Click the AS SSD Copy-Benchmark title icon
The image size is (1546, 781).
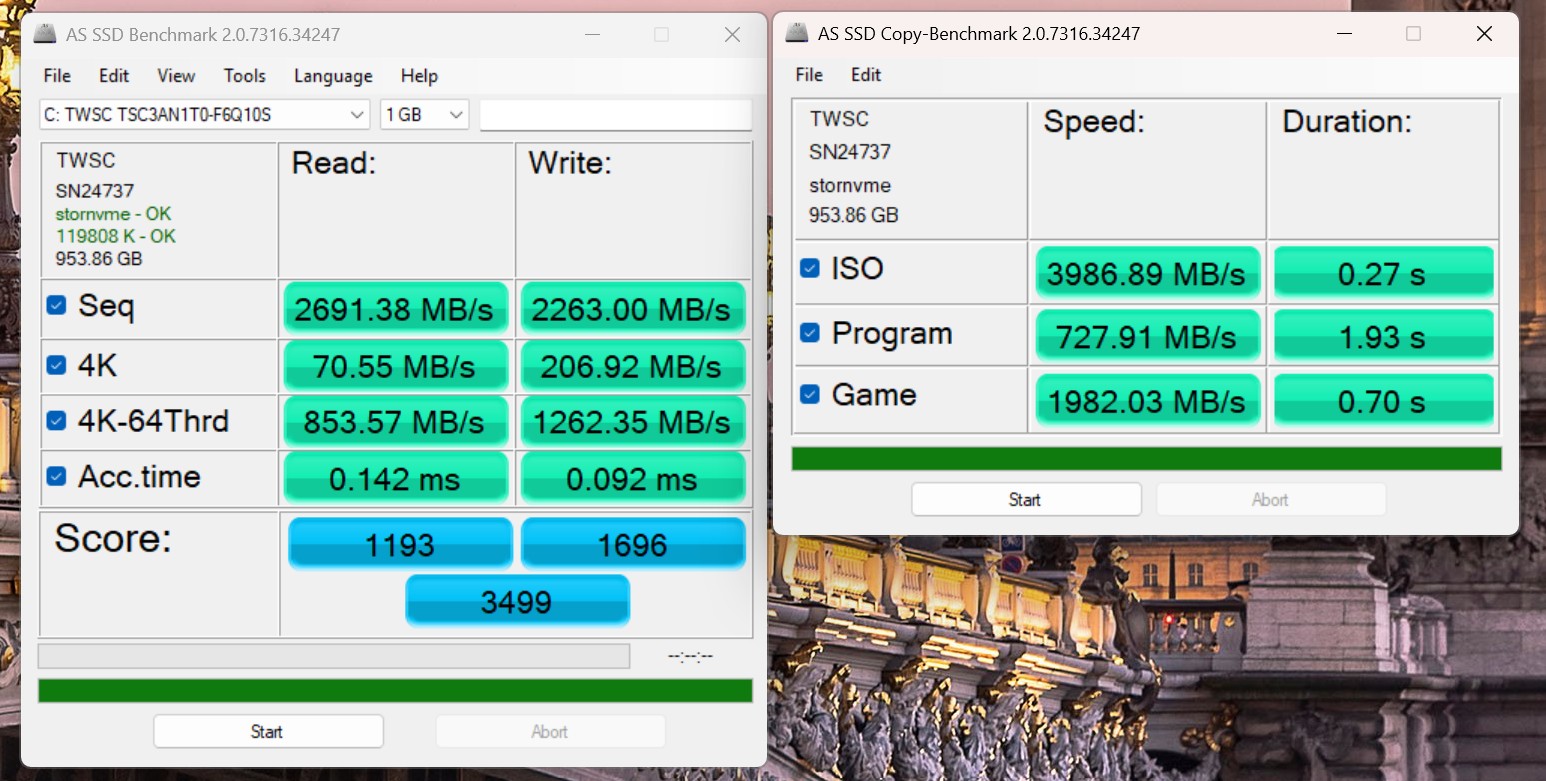pos(796,33)
